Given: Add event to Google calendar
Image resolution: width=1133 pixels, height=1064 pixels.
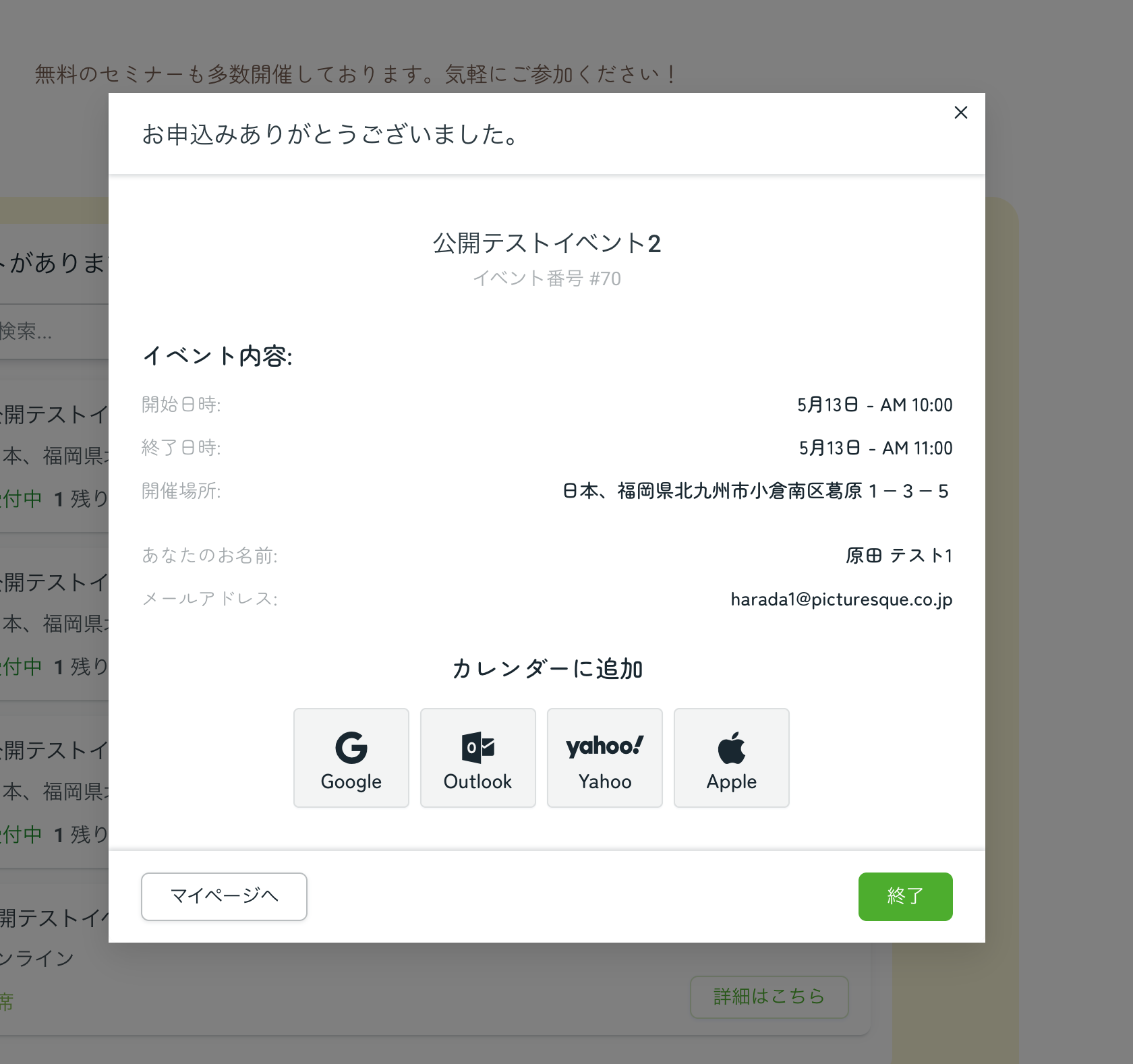Looking at the screenshot, I should tap(351, 758).
